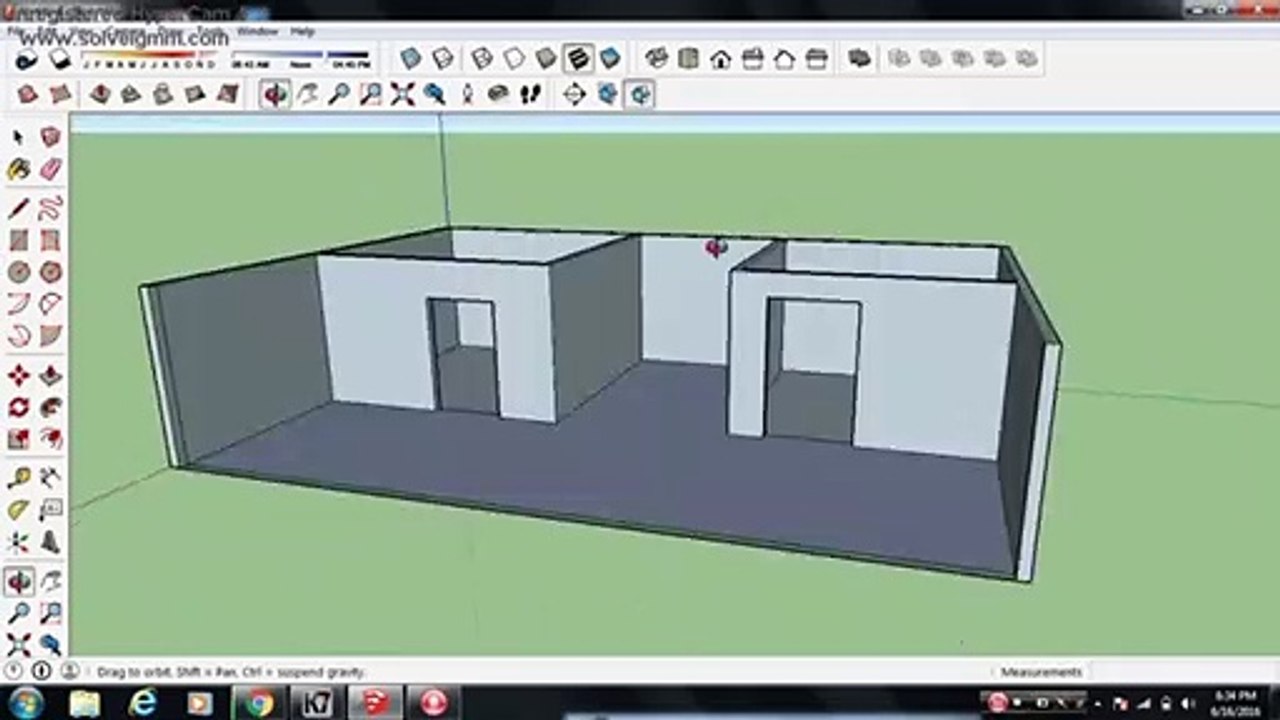Choose the Text label tool
1280x720 pixels.
50,510
